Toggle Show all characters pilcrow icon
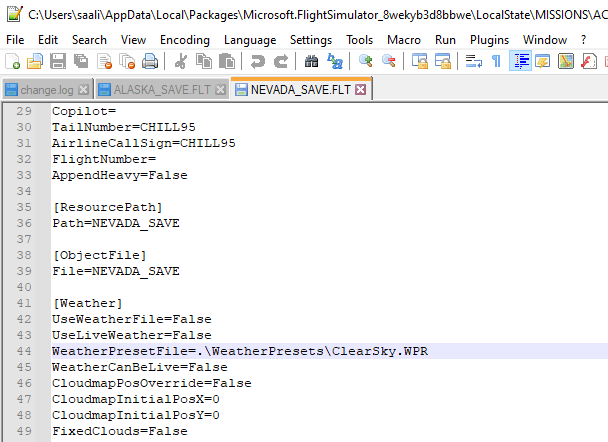This screenshot has height=442, width=608. [x=496, y=61]
